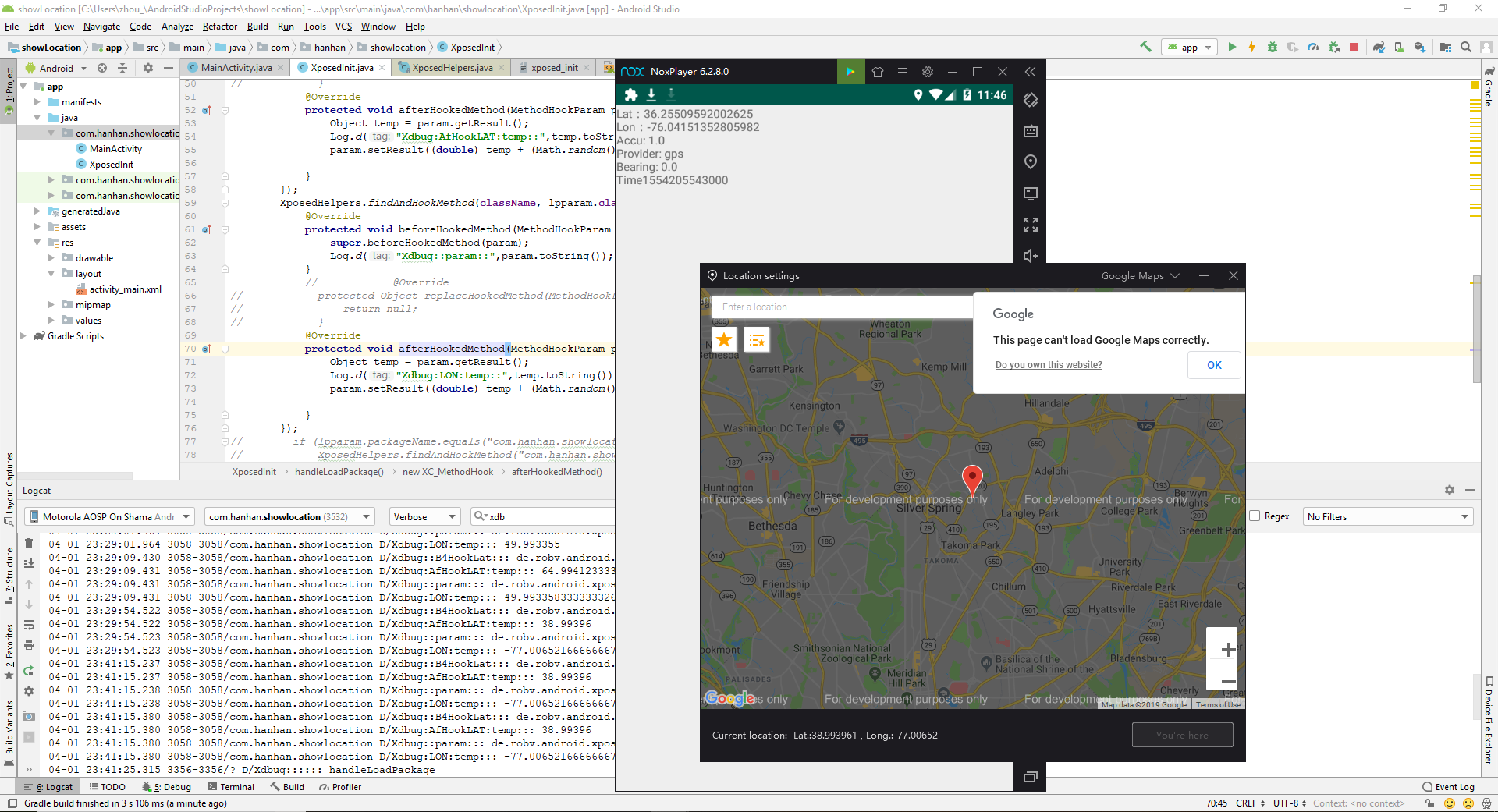
Task: Toggle the favorites star on the map
Action: 723,339
